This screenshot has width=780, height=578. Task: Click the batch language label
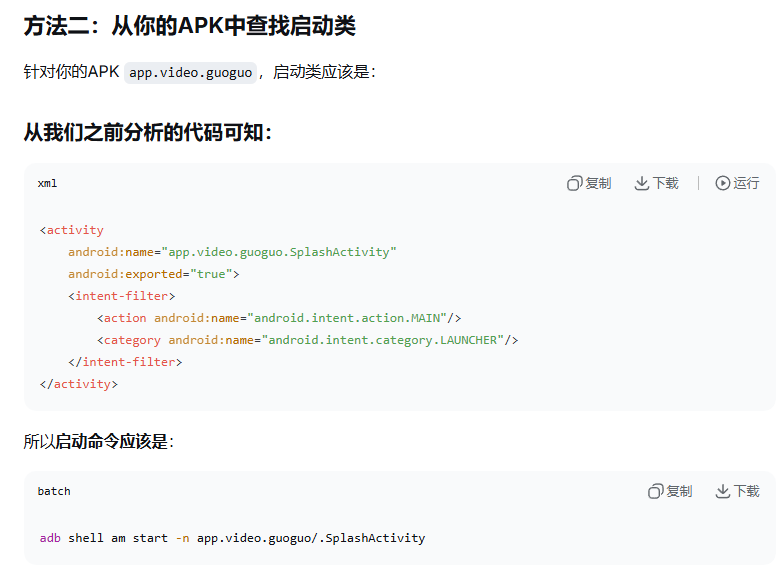[54, 491]
